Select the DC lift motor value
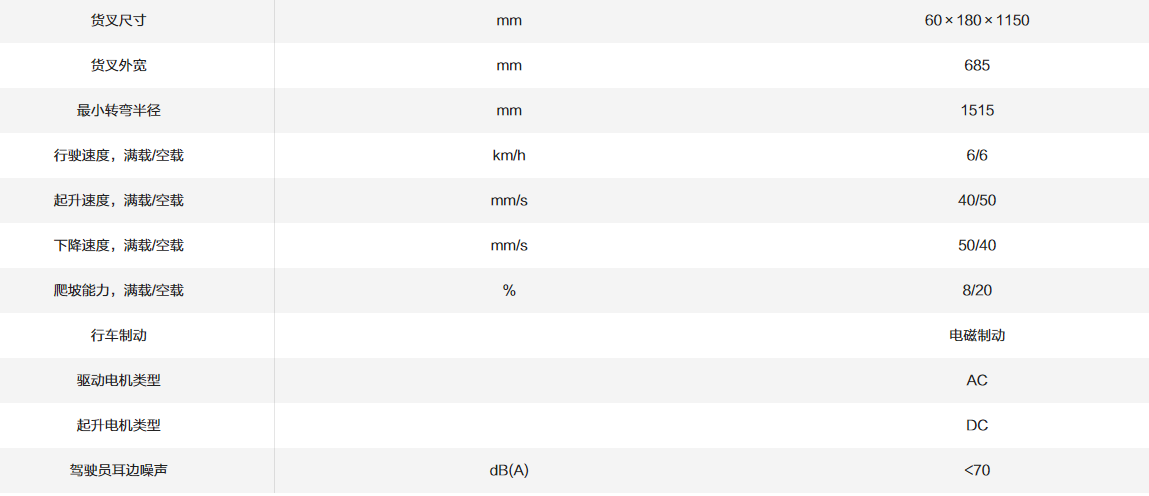Image resolution: width=1149 pixels, height=496 pixels. pyautogui.click(x=976, y=425)
